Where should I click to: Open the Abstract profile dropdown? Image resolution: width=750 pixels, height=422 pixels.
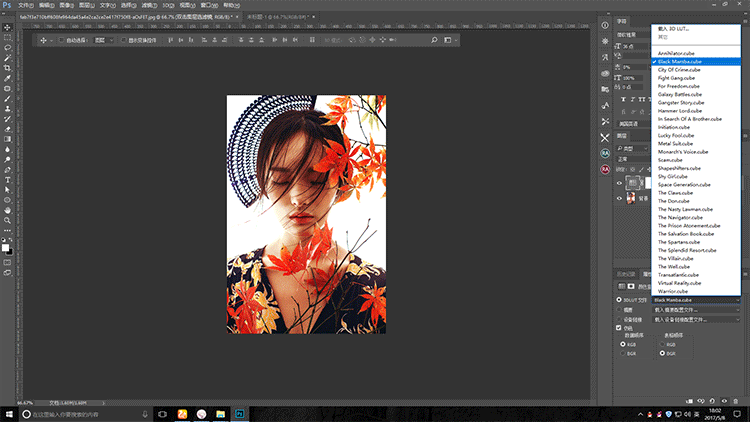(x=696, y=310)
